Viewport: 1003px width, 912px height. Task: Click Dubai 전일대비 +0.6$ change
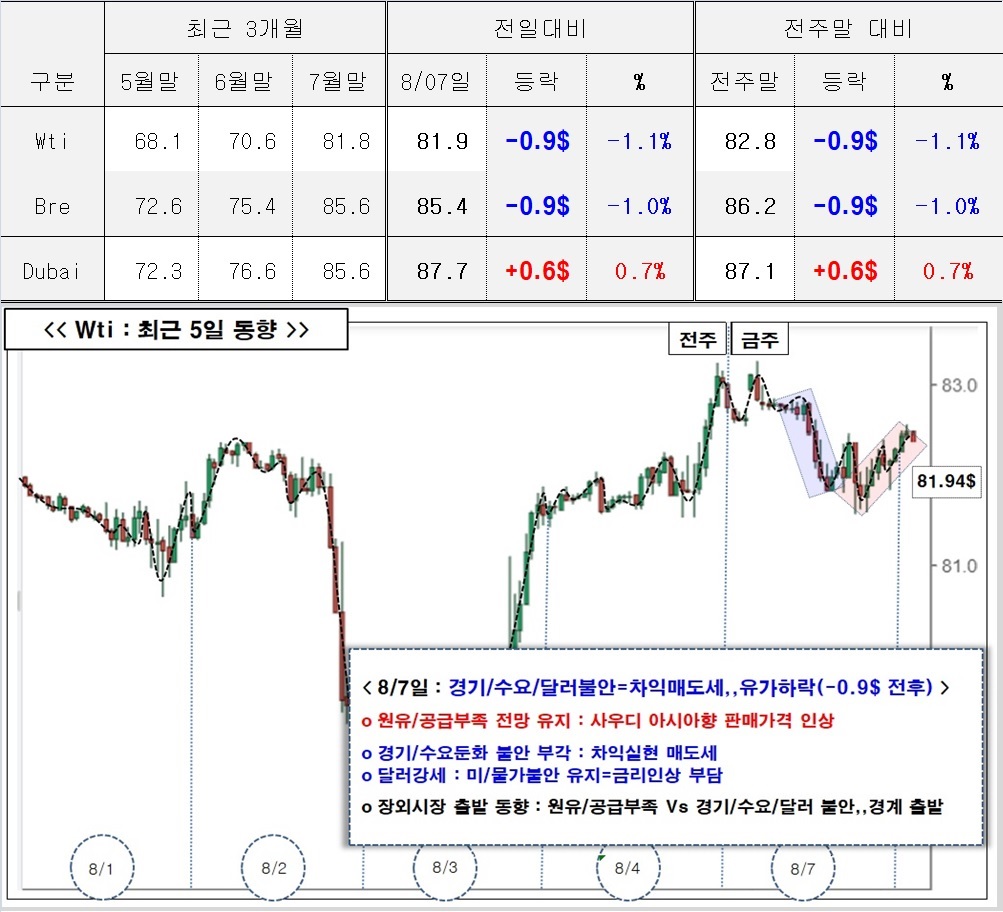537,271
